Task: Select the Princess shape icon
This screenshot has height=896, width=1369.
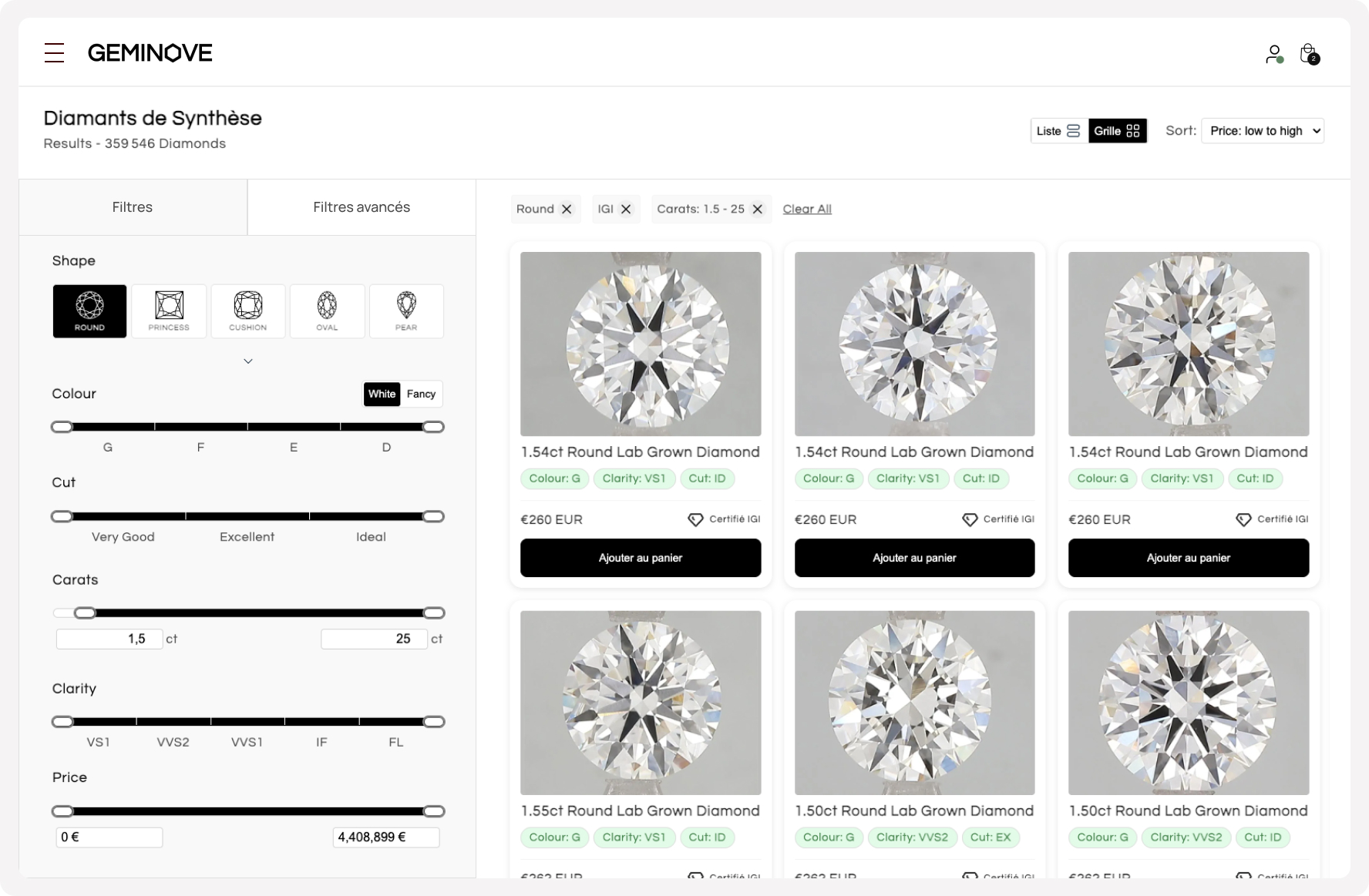Action: [169, 311]
